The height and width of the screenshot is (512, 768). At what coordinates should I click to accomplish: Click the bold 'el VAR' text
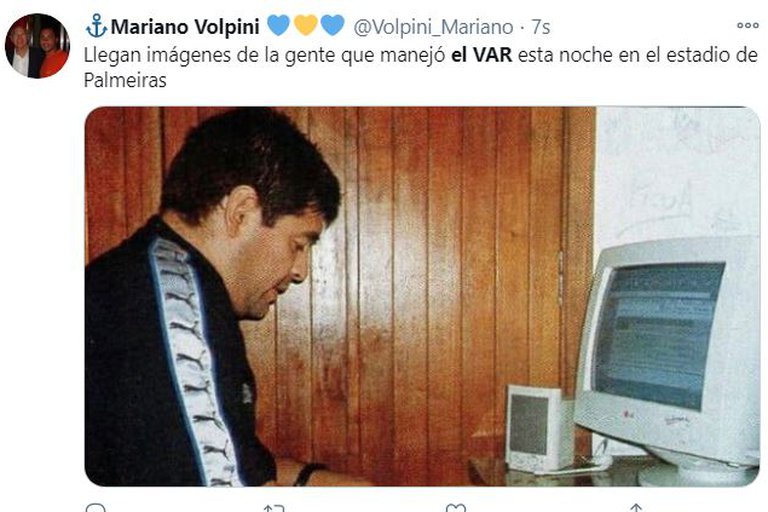481,55
